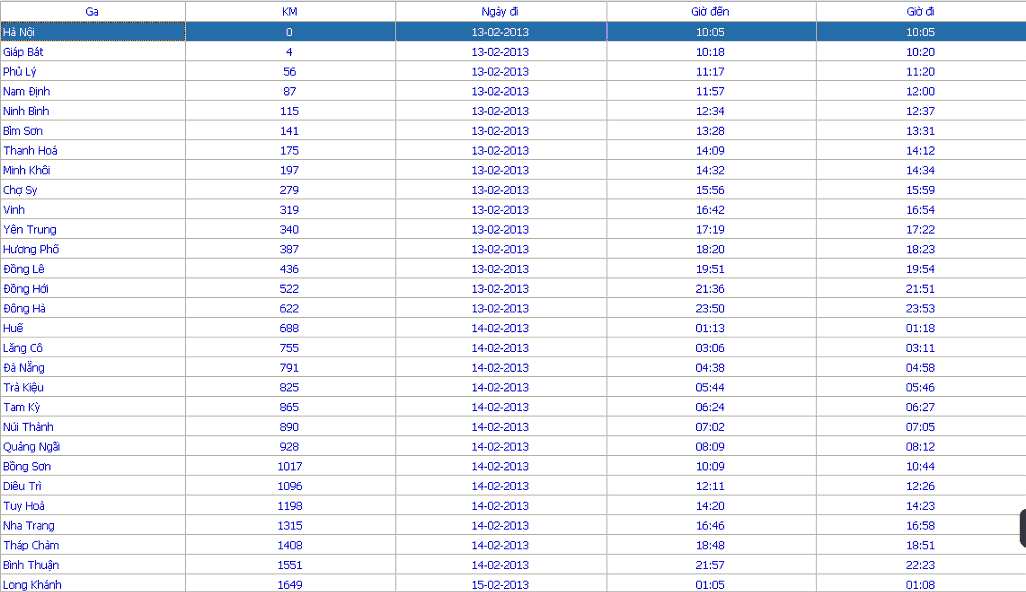
Task: Select the Đông Hà station cell
Action: [x=92, y=307]
